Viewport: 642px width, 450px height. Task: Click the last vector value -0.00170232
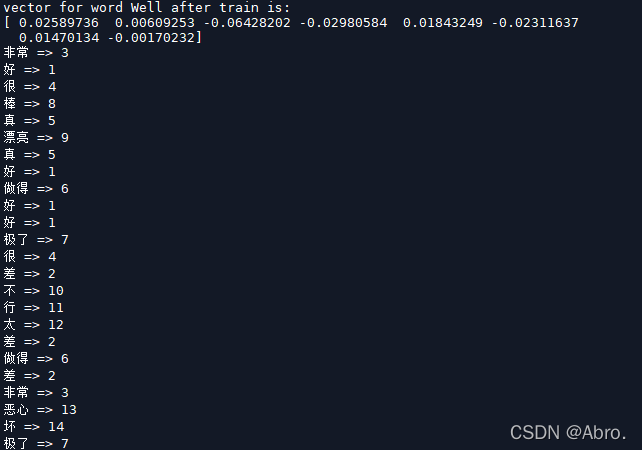(x=151, y=38)
